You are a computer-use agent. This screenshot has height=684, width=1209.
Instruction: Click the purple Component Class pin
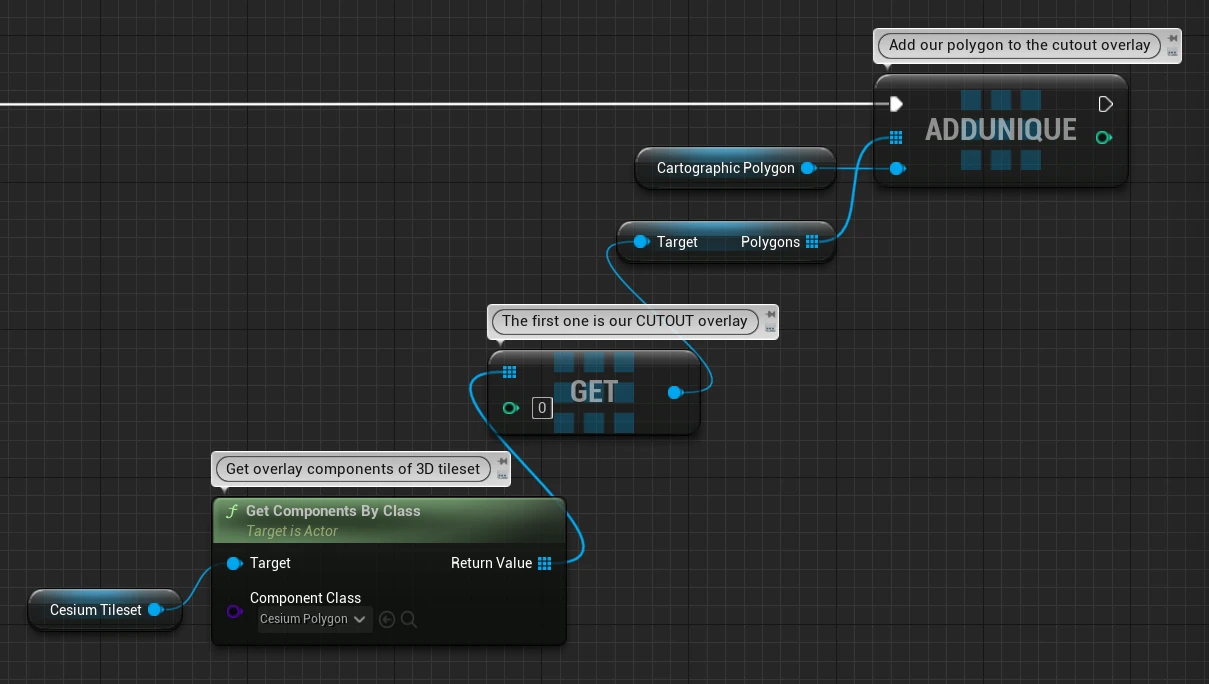[x=234, y=611]
